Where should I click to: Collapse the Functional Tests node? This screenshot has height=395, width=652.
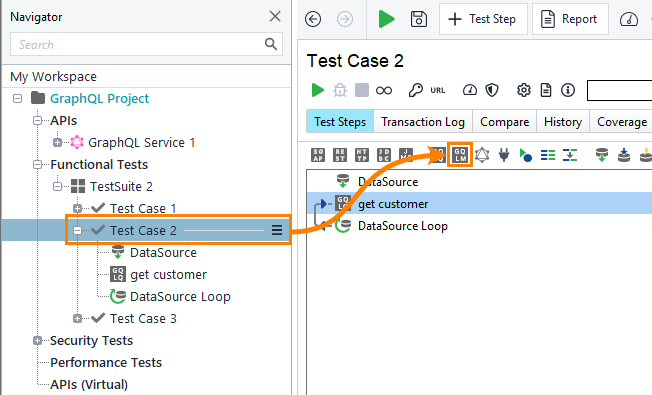[x=37, y=165]
